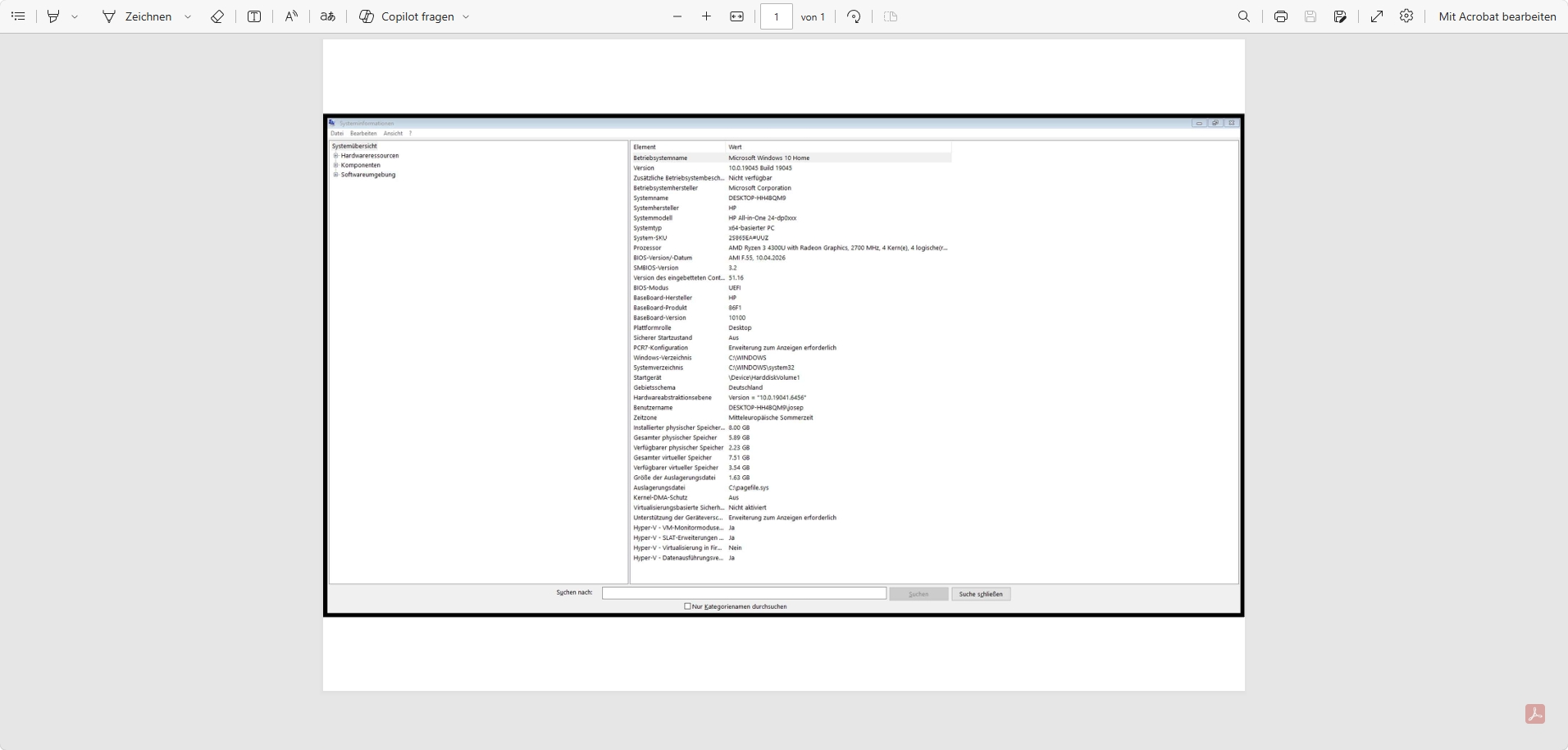
Task: Click Copilot fragen
Action: [407, 16]
